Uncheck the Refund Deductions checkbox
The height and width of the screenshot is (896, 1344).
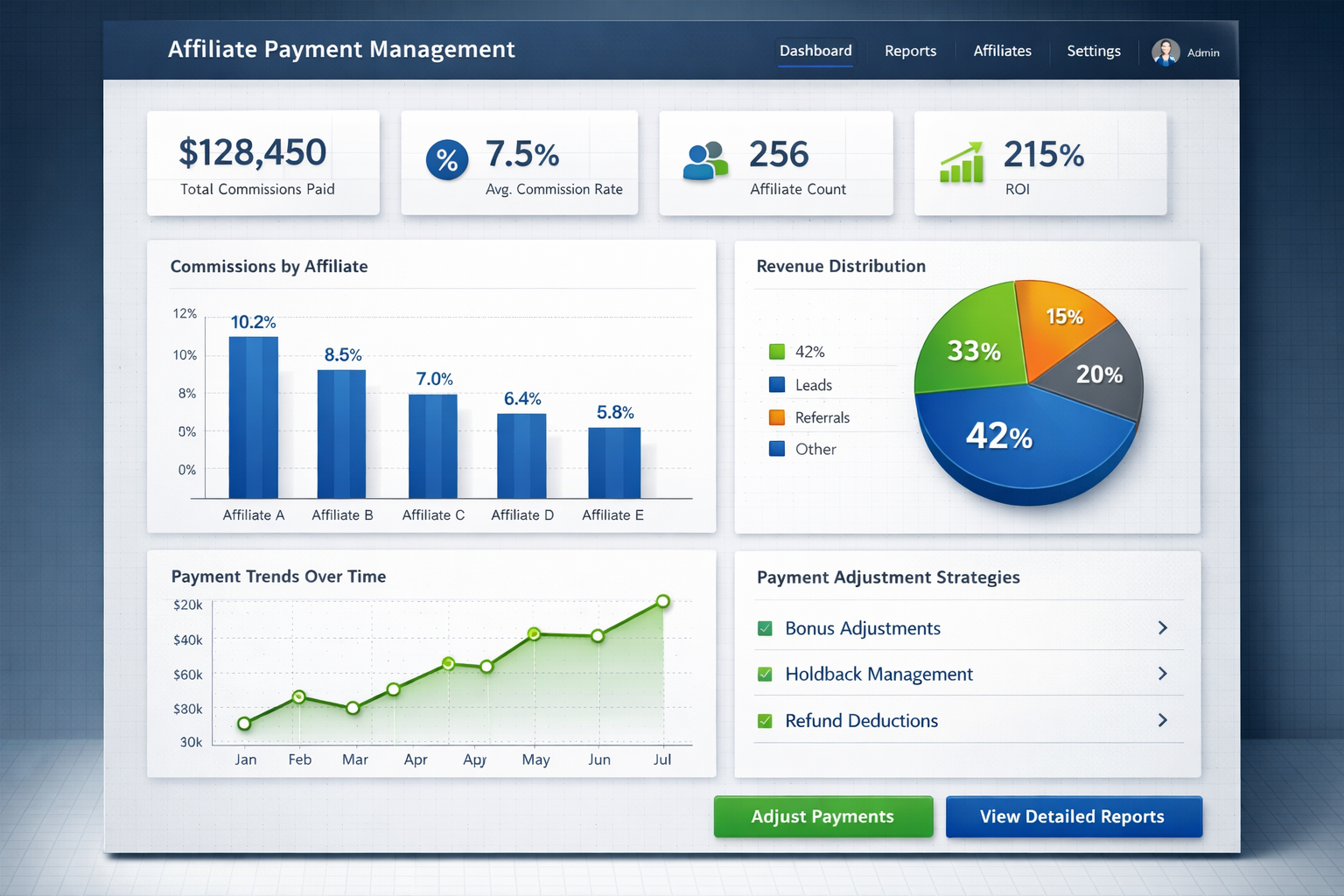coord(766,720)
